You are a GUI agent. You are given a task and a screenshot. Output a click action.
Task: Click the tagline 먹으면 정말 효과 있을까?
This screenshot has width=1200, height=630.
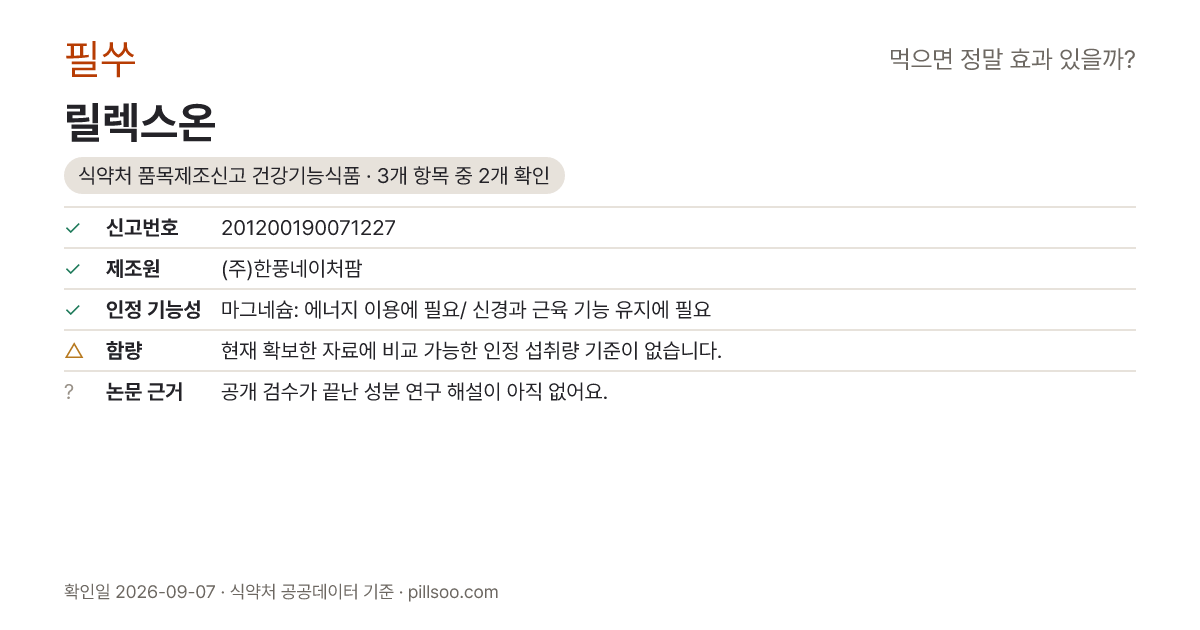click(x=1012, y=59)
